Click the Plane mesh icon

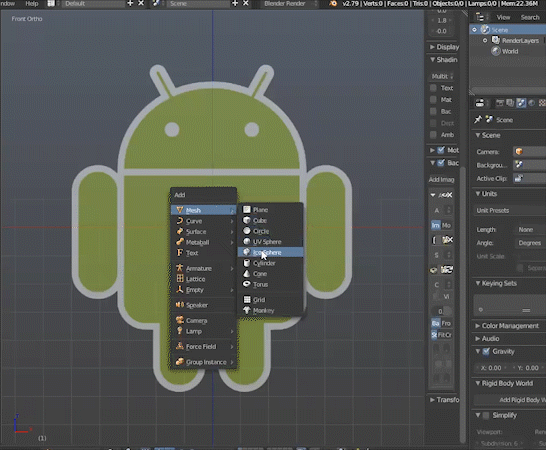click(x=247, y=209)
